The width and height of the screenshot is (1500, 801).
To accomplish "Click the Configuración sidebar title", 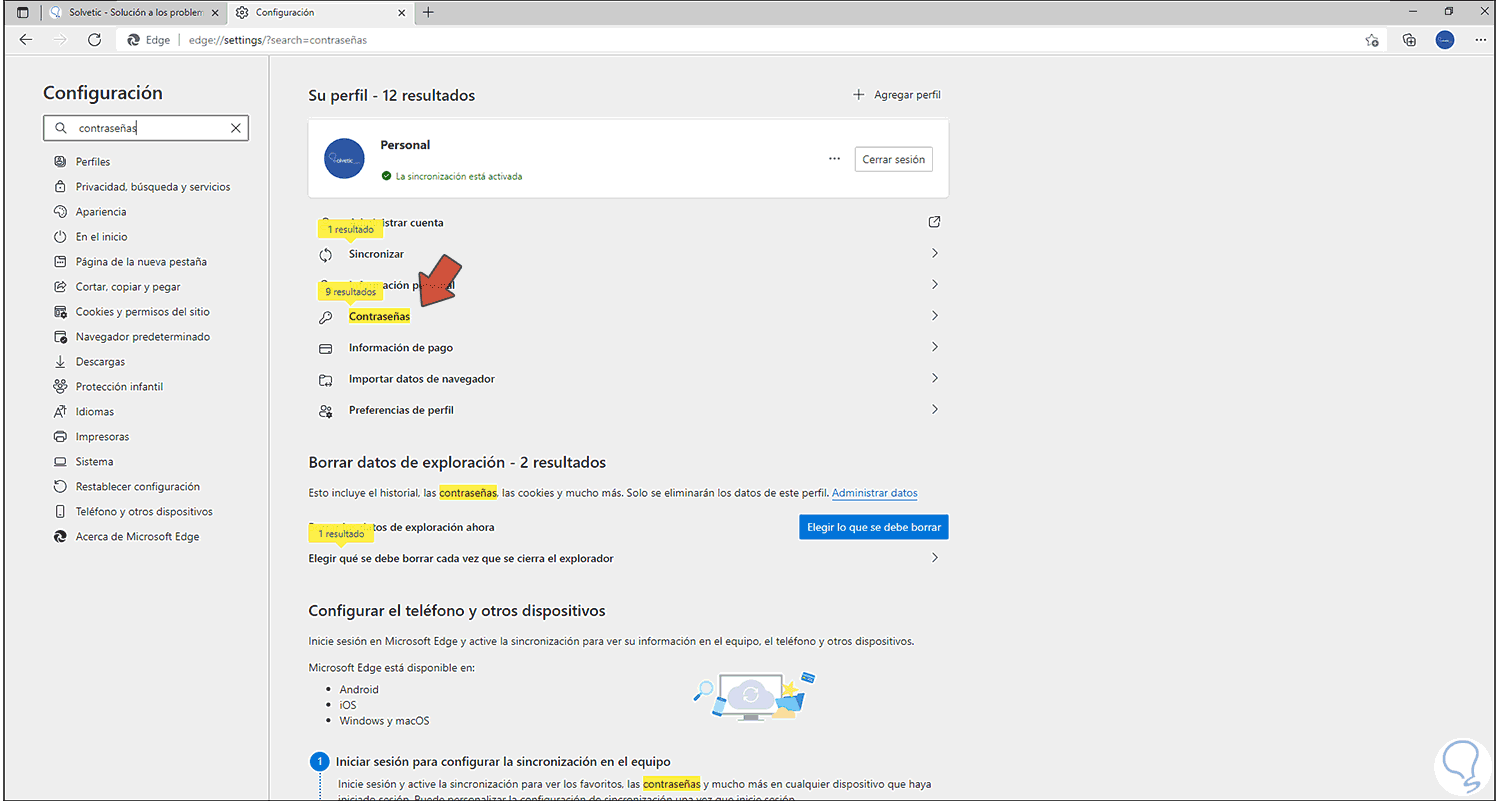I will point(103,93).
